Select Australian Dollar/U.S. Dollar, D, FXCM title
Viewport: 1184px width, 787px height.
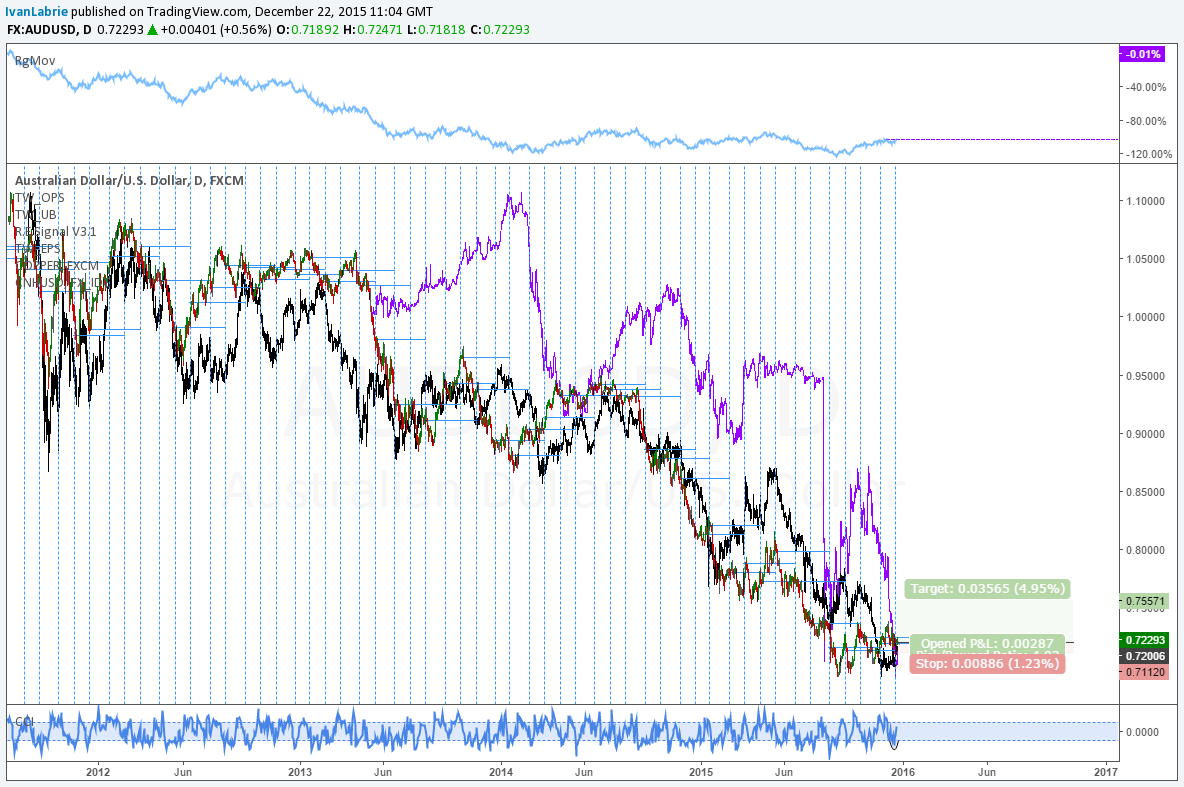click(129, 181)
